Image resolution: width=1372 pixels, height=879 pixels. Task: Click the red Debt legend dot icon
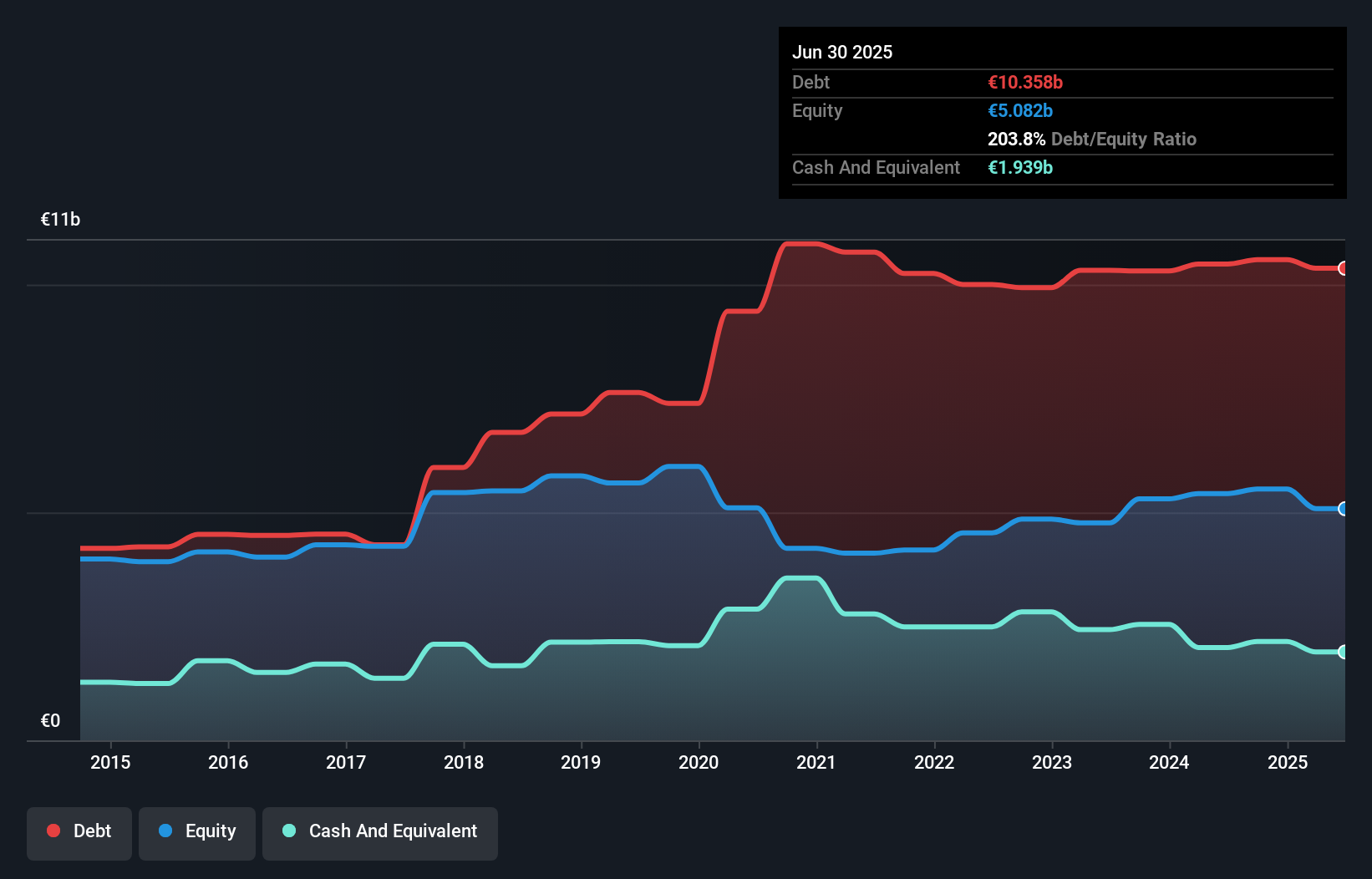52,831
